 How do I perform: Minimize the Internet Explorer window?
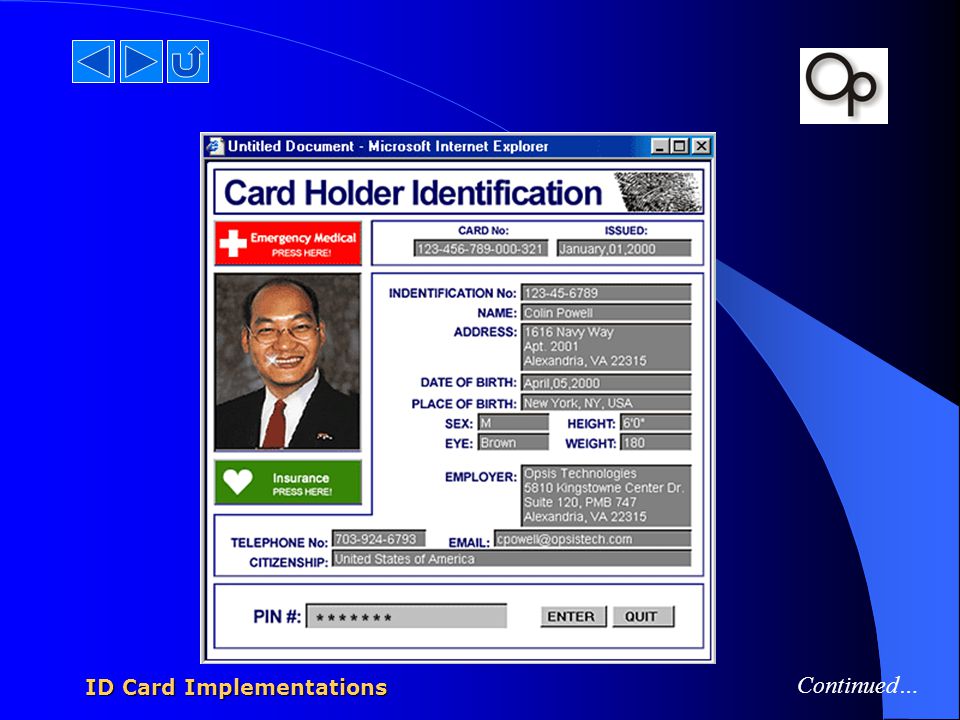[659, 146]
